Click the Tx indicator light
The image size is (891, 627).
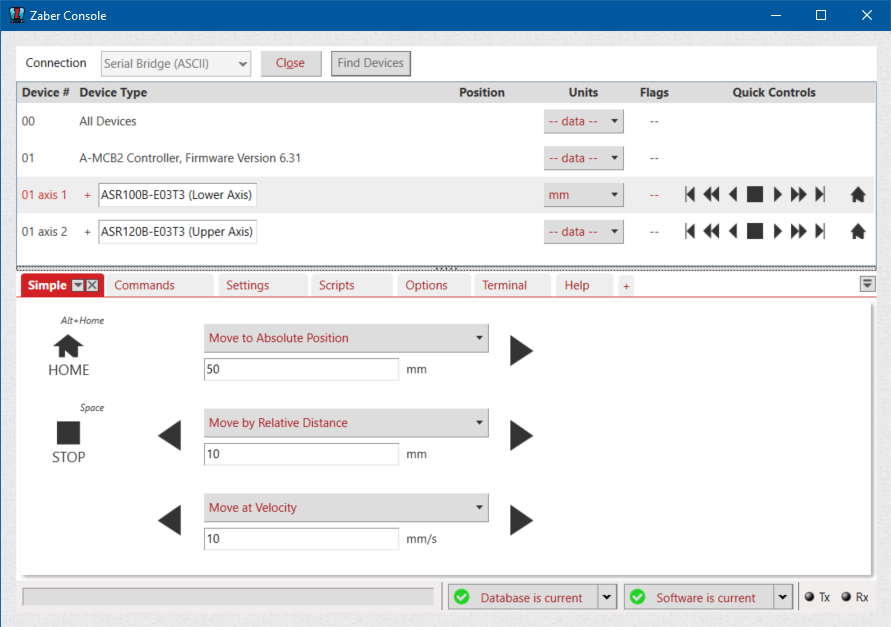(x=810, y=597)
